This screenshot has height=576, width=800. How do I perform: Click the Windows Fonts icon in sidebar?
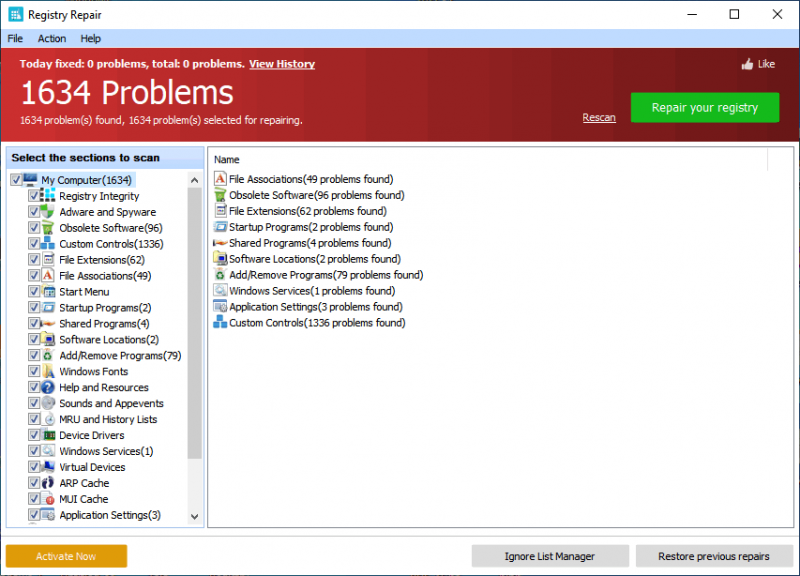49,371
